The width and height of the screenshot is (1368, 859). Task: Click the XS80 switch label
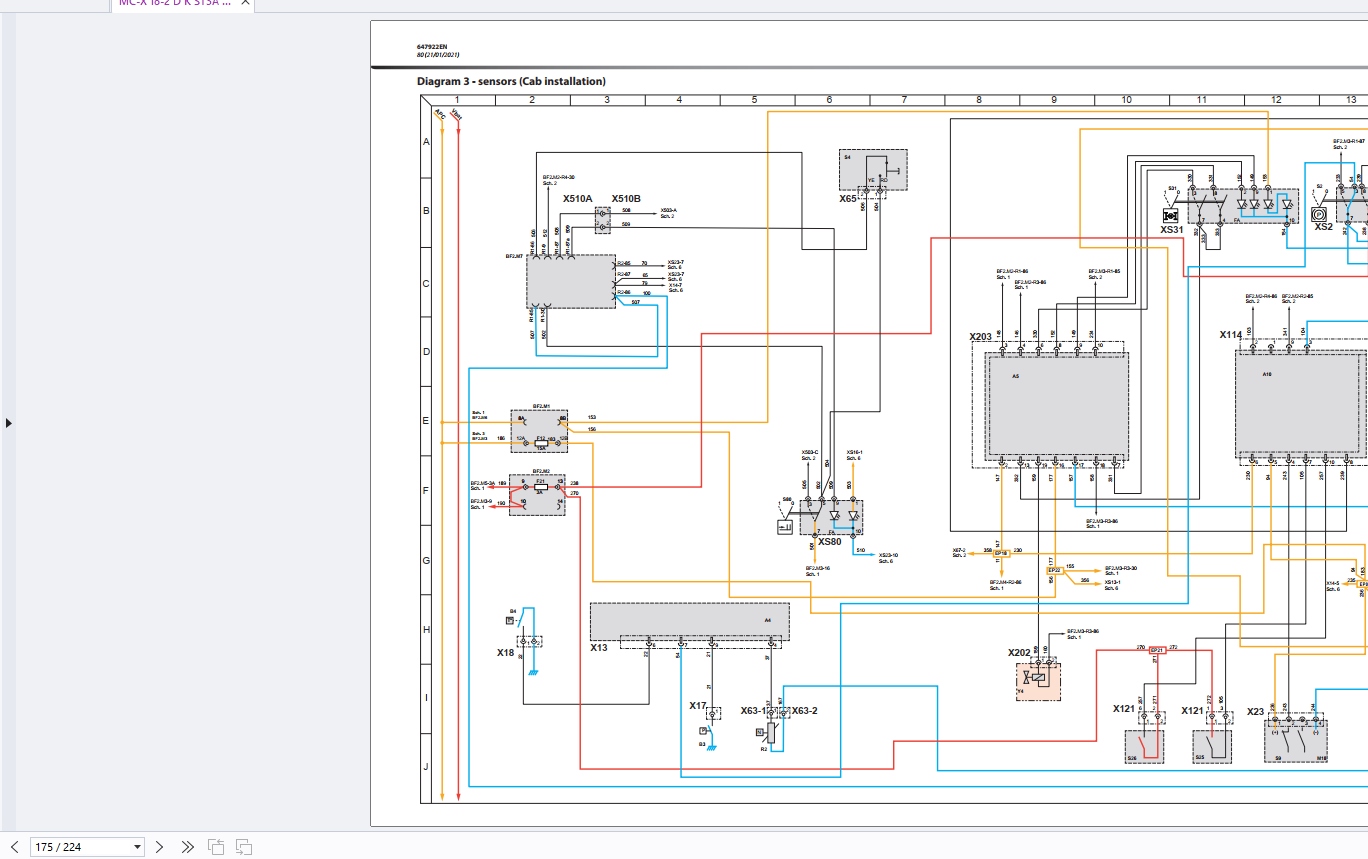pos(830,542)
